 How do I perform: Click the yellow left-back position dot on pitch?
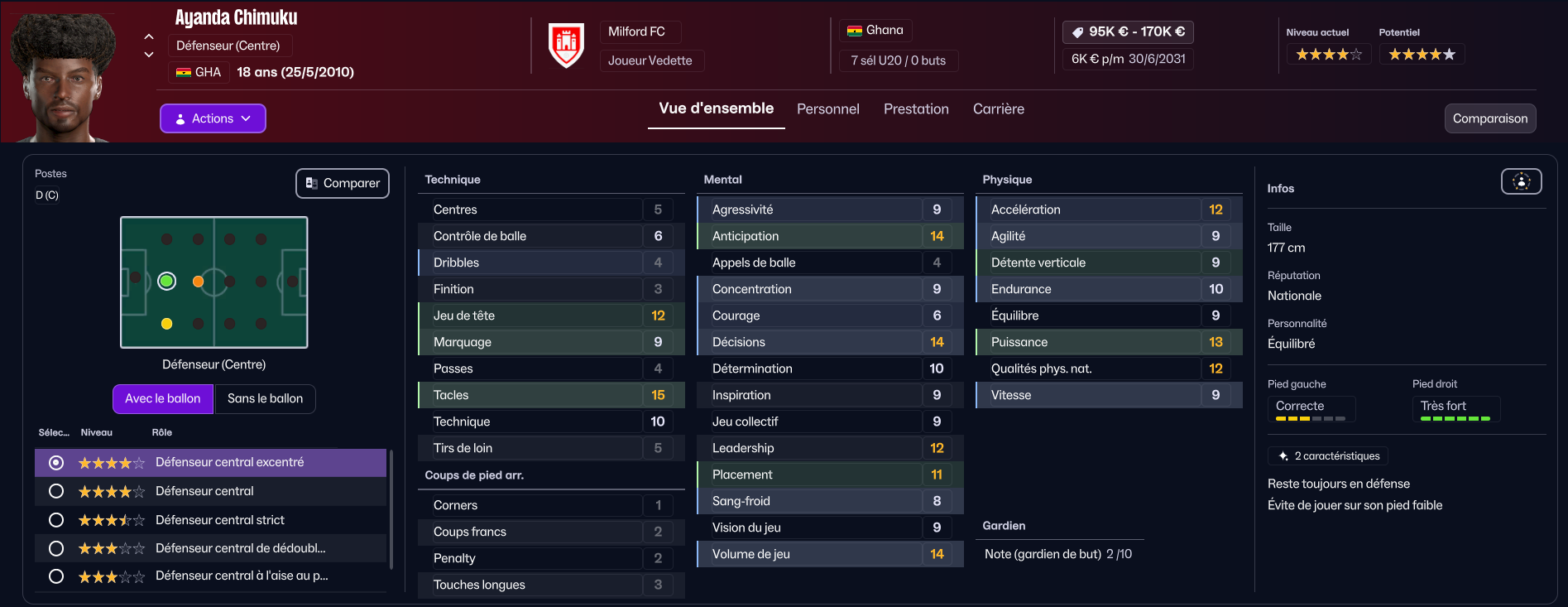[x=167, y=324]
